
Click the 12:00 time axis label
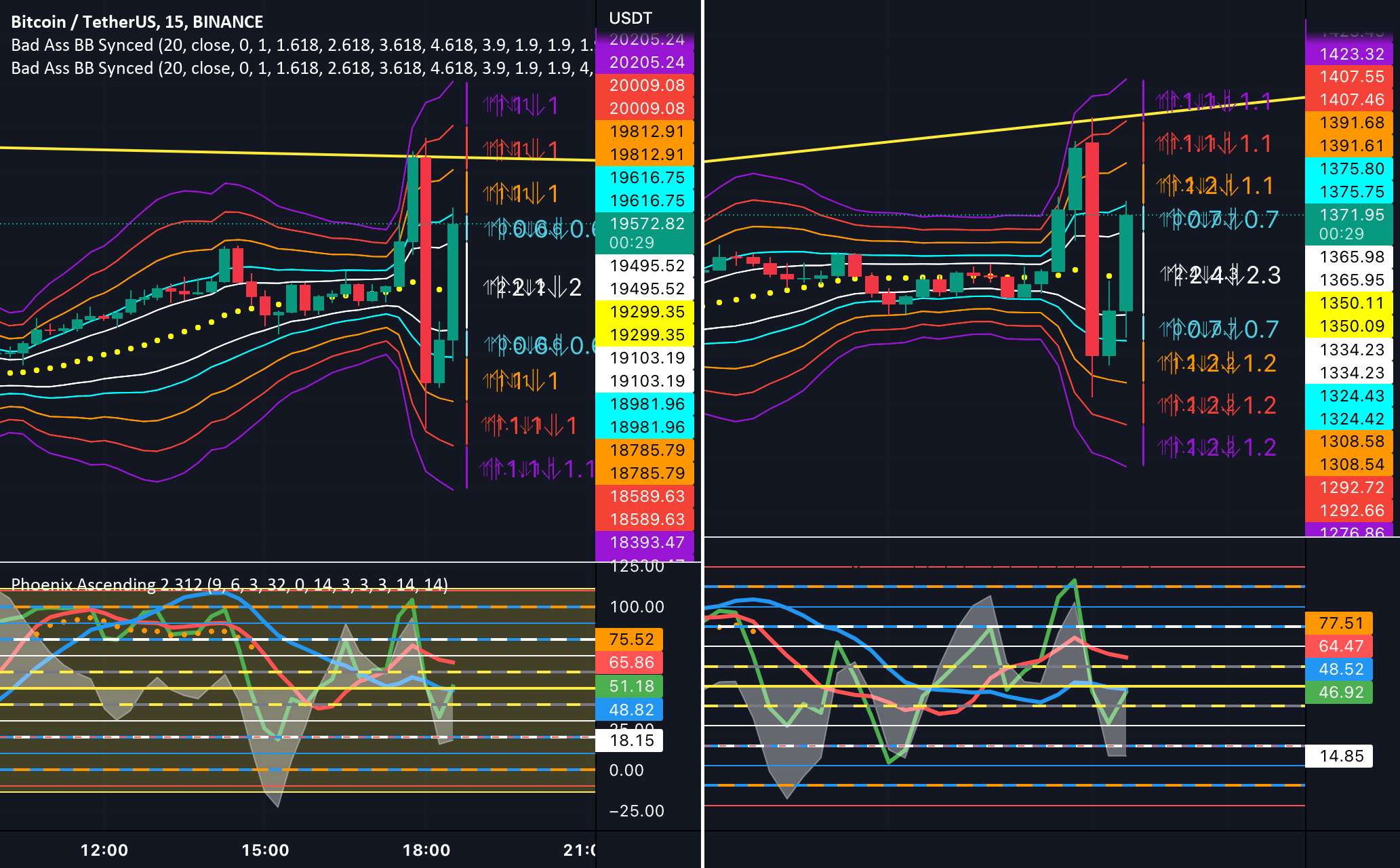(x=104, y=850)
